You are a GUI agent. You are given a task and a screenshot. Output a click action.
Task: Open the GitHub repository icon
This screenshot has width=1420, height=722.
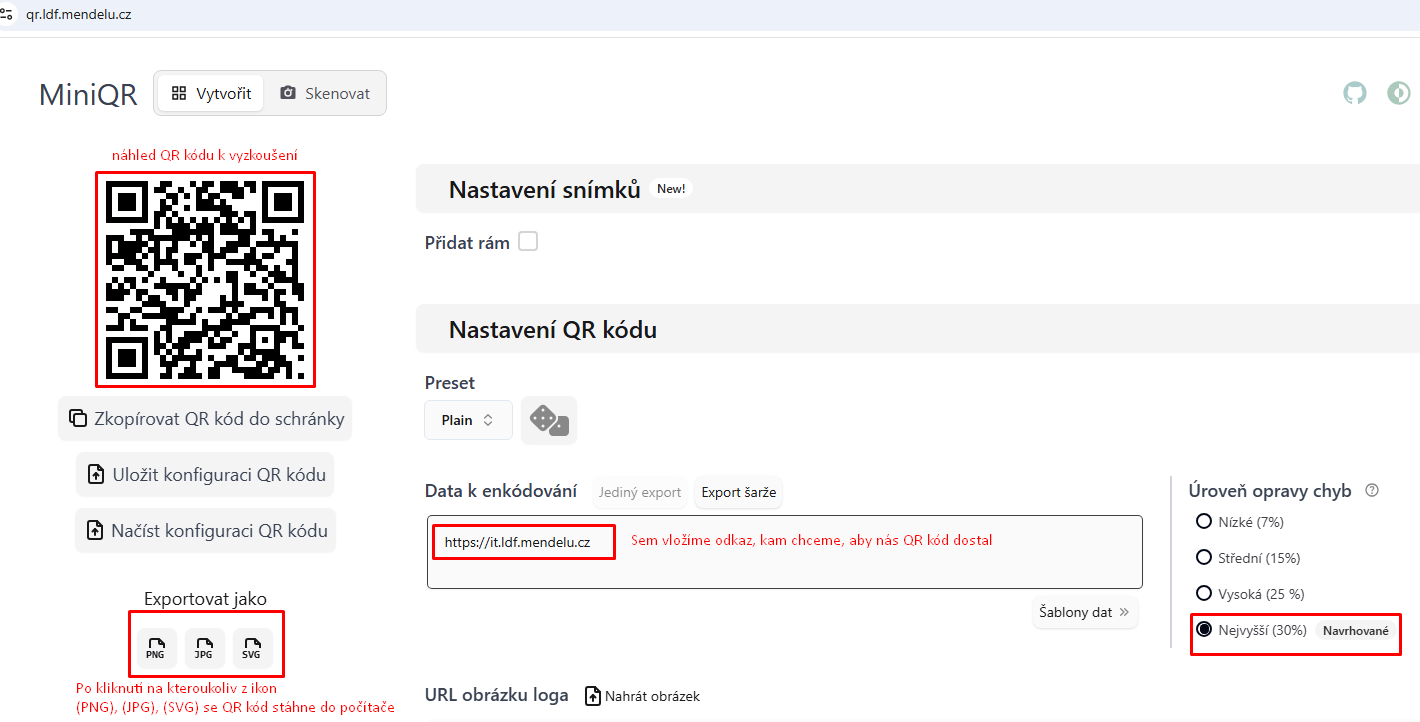click(1354, 93)
